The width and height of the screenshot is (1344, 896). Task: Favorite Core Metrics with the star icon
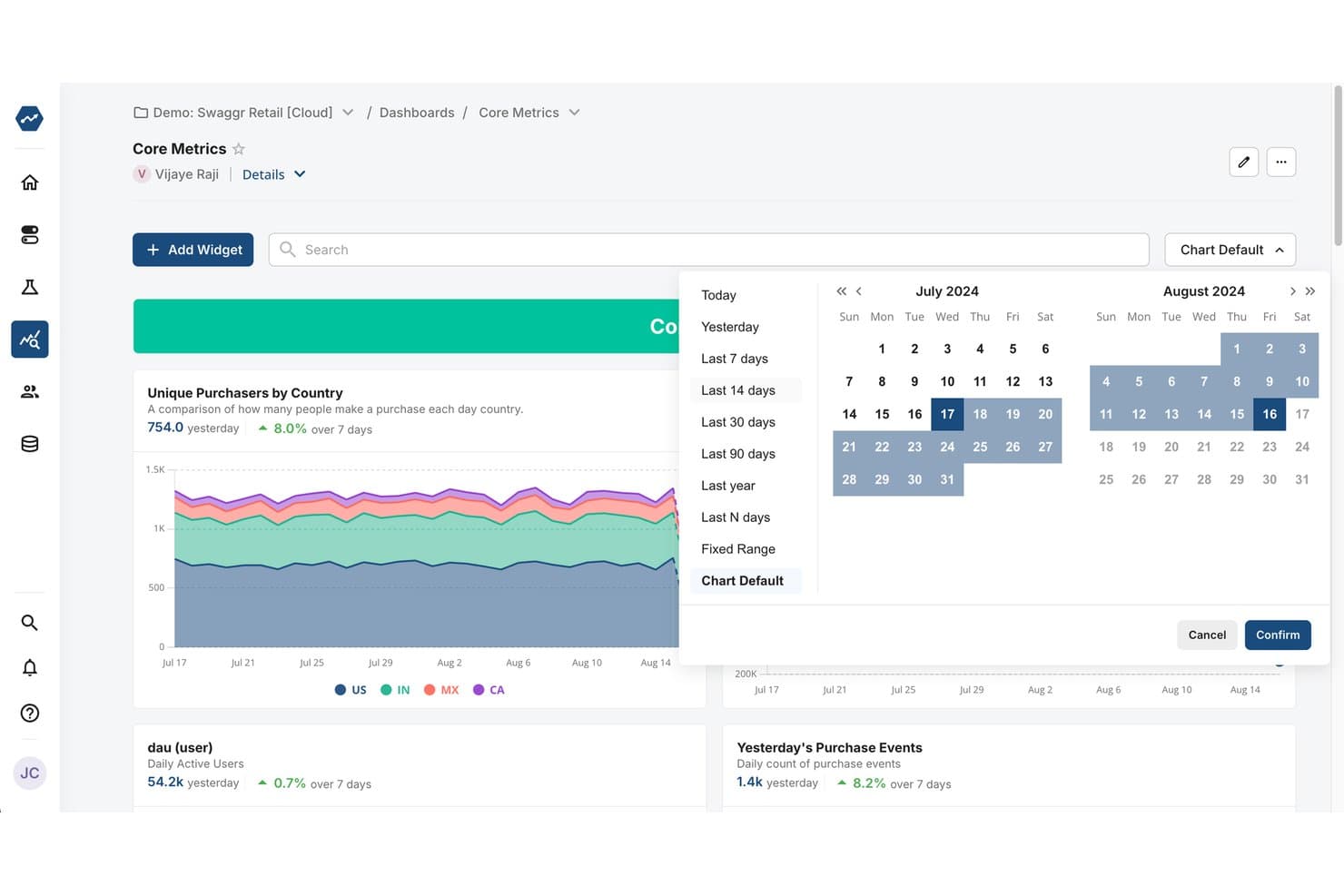pyautogui.click(x=239, y=149)
